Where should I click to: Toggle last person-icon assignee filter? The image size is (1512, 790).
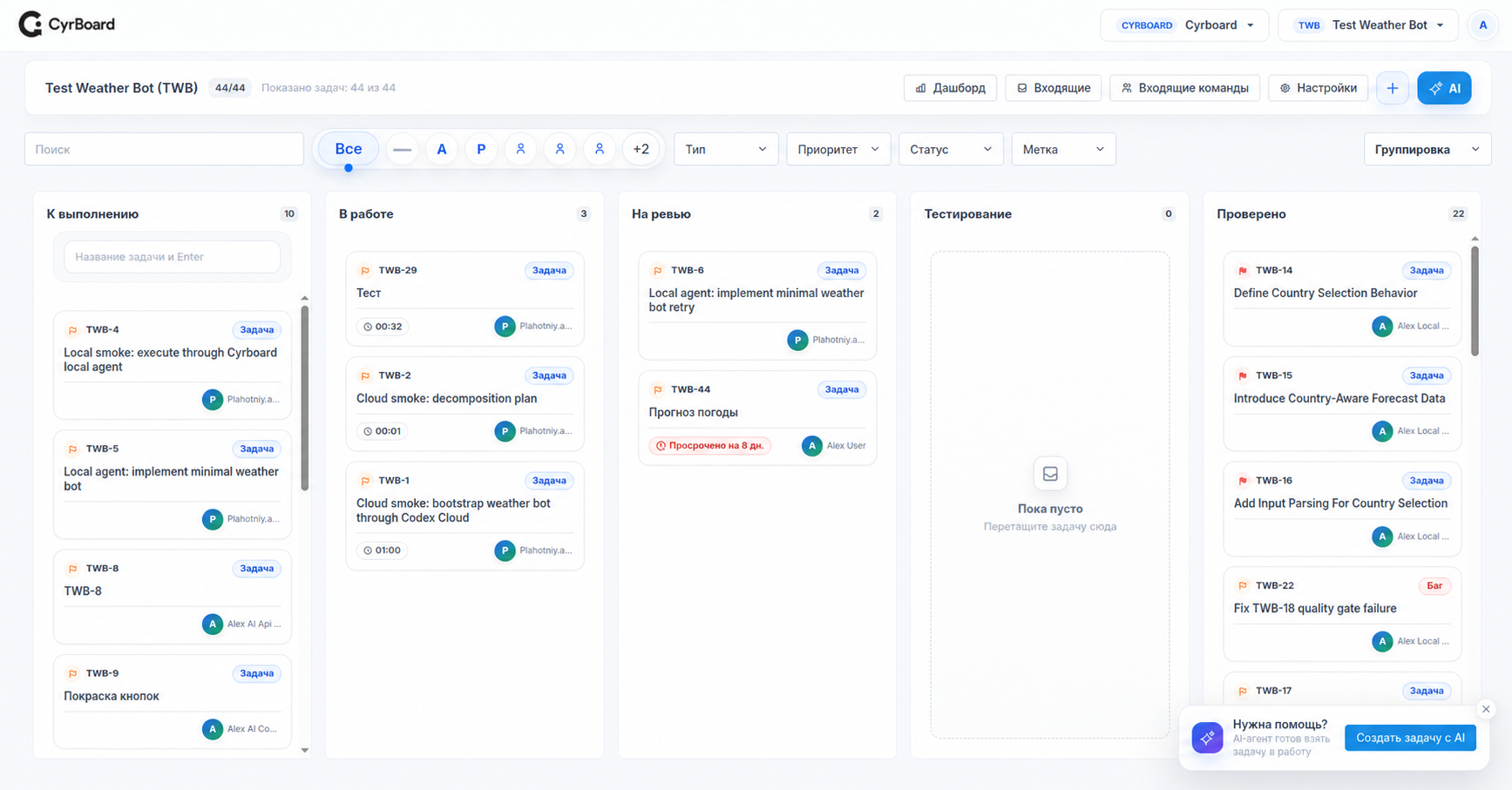(x=600, y=149)
